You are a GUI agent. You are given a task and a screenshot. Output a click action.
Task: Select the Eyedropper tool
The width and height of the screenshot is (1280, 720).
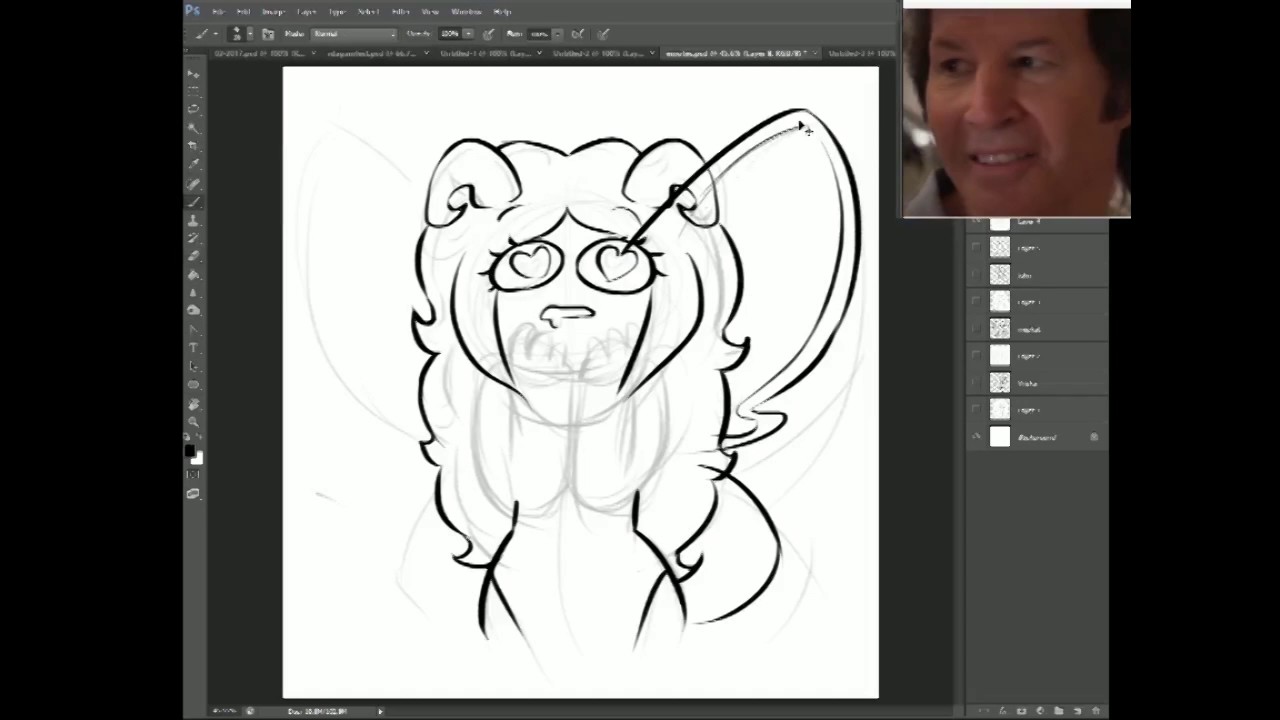pyautogui.click(x=193, y=162)
